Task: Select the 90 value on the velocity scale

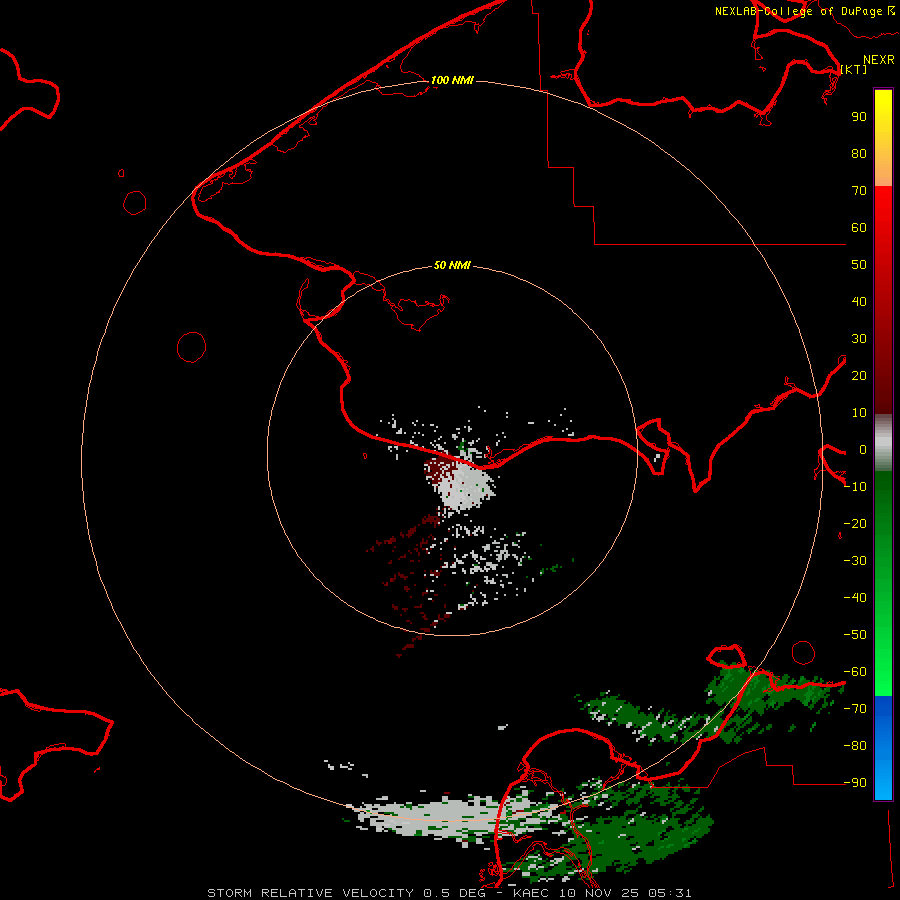Action: click(x=859, y=117)
